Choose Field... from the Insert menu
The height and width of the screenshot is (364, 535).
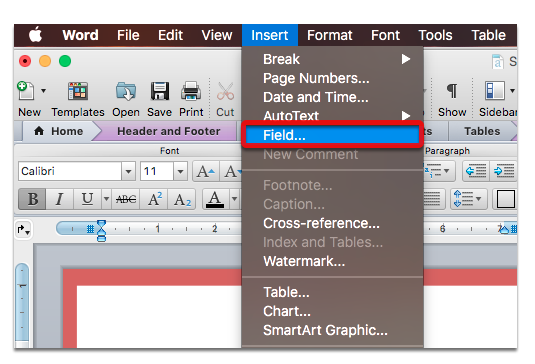click(x=332, y=135)
